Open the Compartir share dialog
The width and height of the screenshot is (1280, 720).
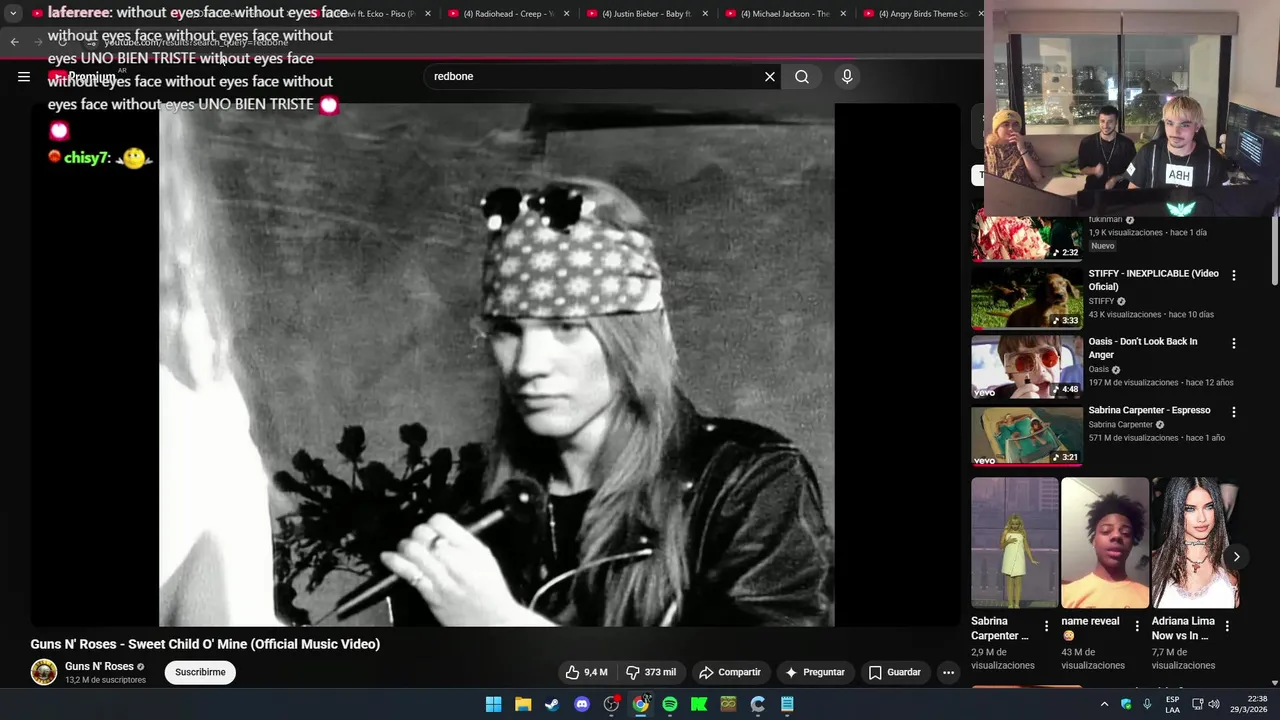[730, 672]
